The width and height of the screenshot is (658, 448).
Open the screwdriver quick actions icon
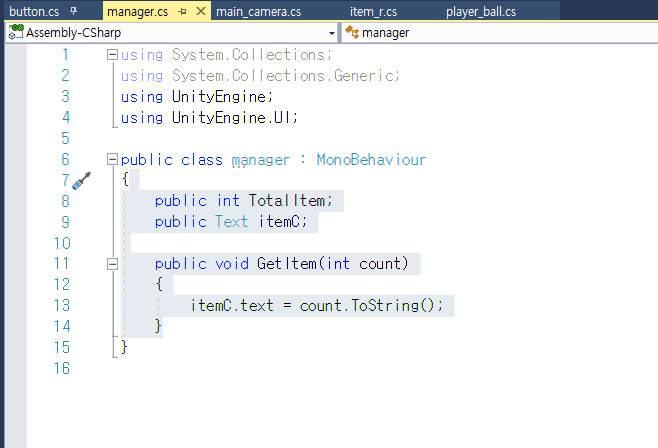[x=81, y=181]
